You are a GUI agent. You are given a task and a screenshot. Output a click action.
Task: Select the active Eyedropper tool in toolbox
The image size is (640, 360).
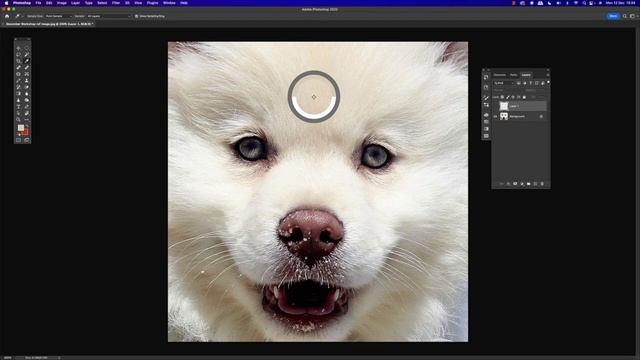point(27,61)
